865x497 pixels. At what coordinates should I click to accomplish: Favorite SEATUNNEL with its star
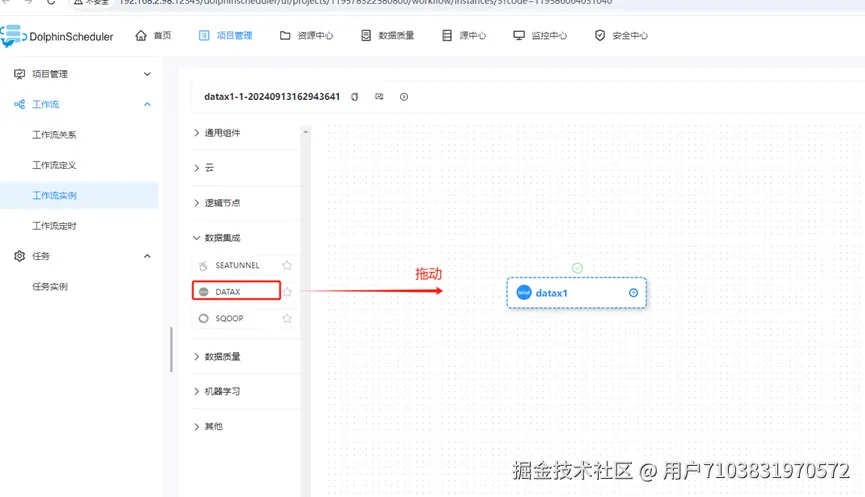287,265
